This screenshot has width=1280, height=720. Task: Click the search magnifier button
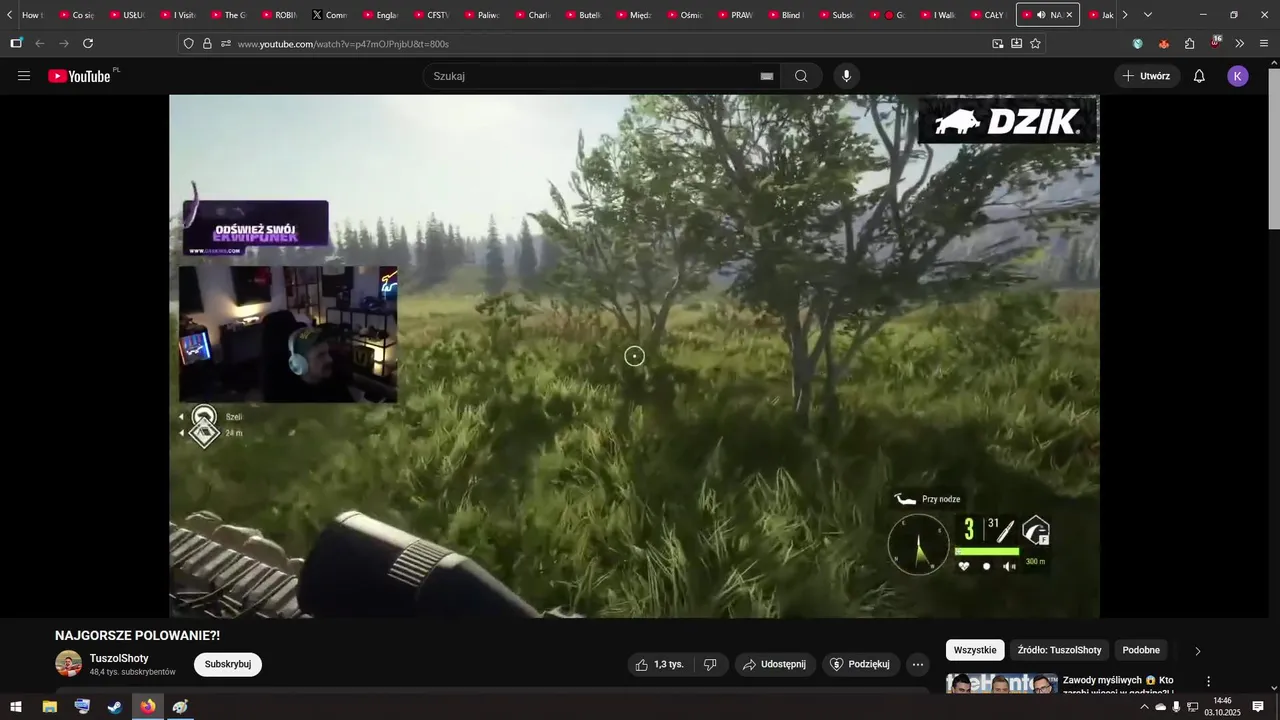pos(801,76)
